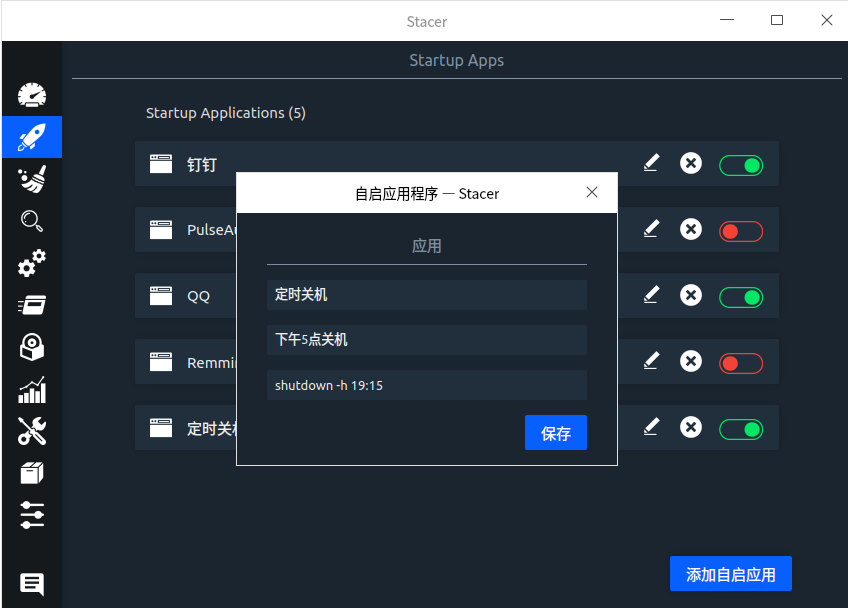This screenshot has width=848, height=608.
Task: Click the QQ entry name
Action: coord(198,296)
